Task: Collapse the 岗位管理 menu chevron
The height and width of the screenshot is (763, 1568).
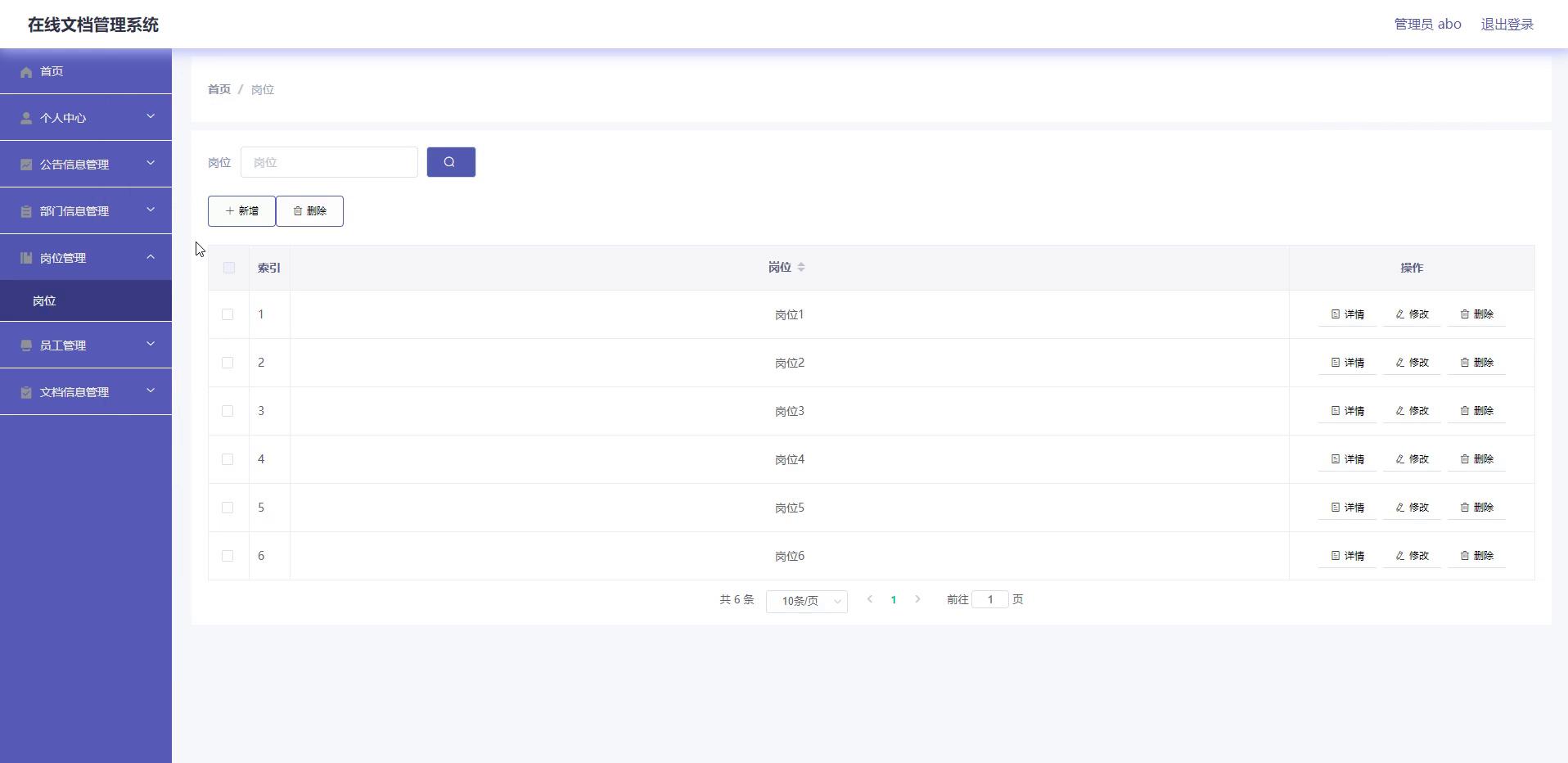Action: [151, 257]
